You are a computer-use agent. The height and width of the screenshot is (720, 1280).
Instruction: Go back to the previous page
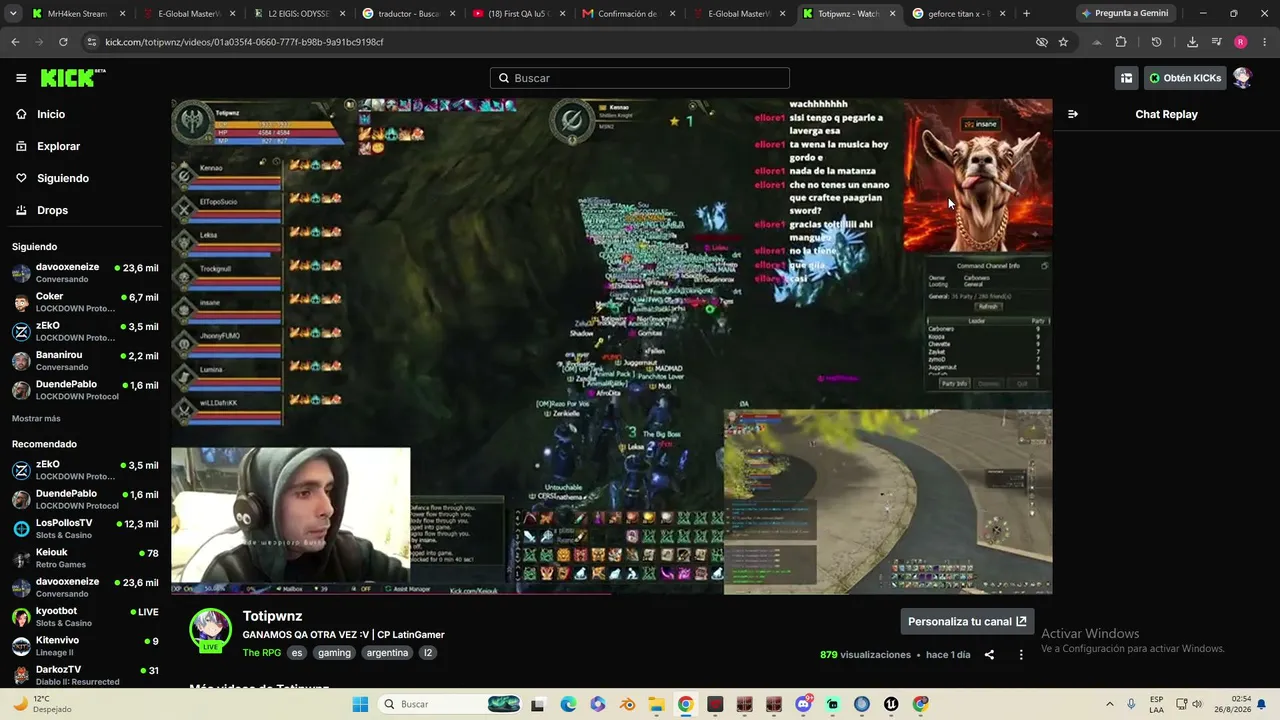15,42
